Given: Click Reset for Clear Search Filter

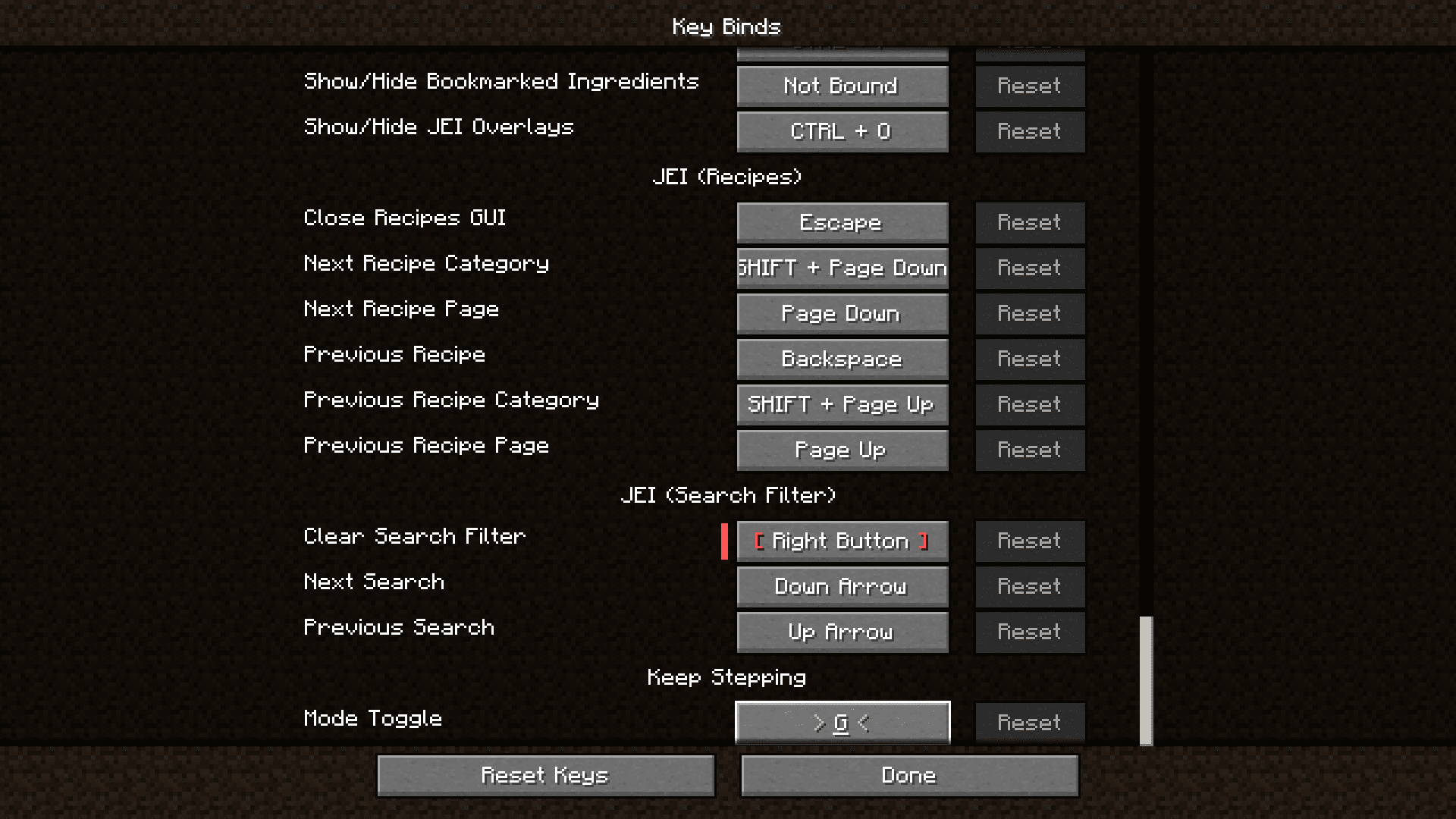Looking at the screenshot, I should (1029, 540).
